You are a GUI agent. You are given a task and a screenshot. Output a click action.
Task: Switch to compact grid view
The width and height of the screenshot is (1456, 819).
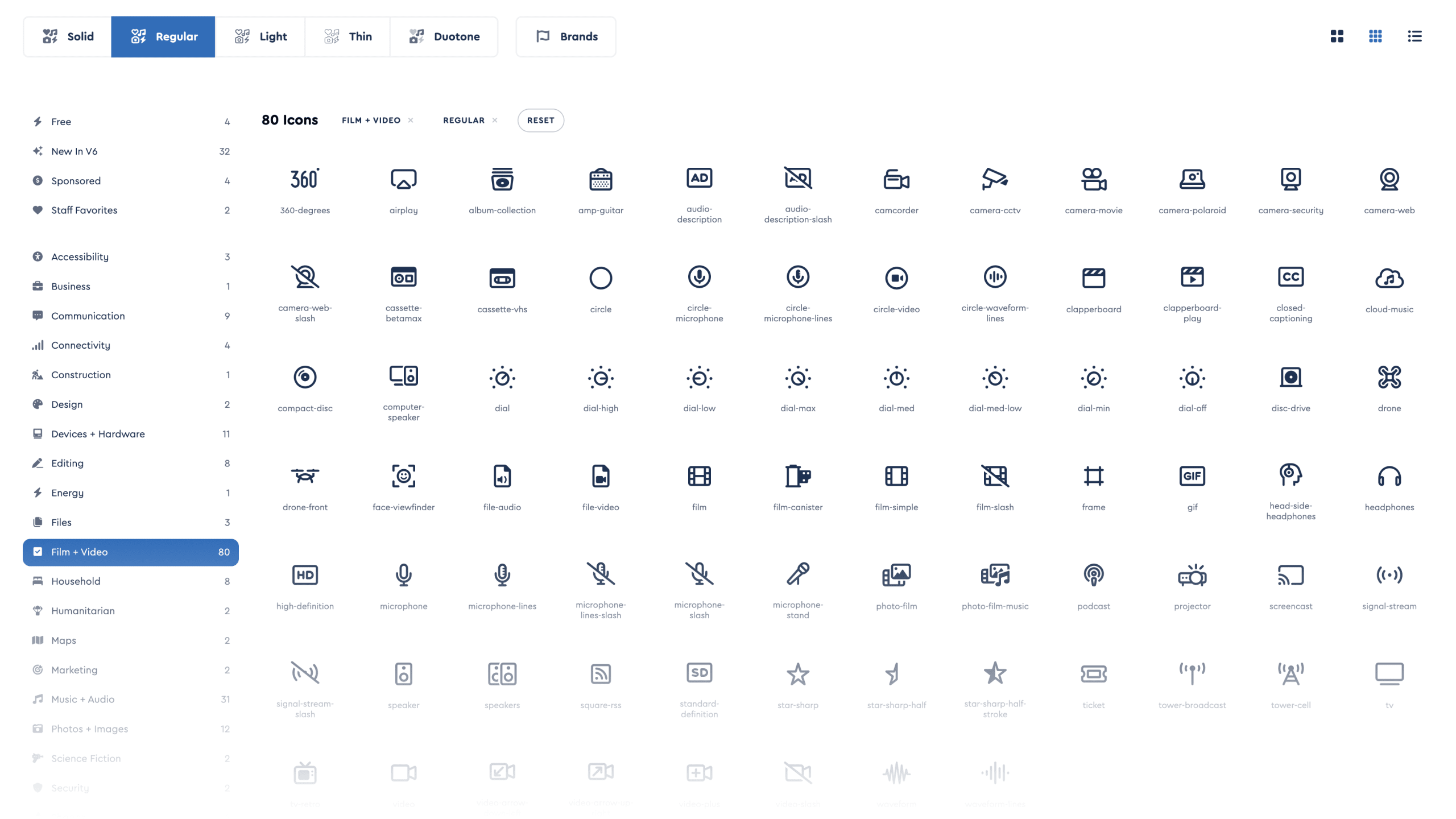1375,36
